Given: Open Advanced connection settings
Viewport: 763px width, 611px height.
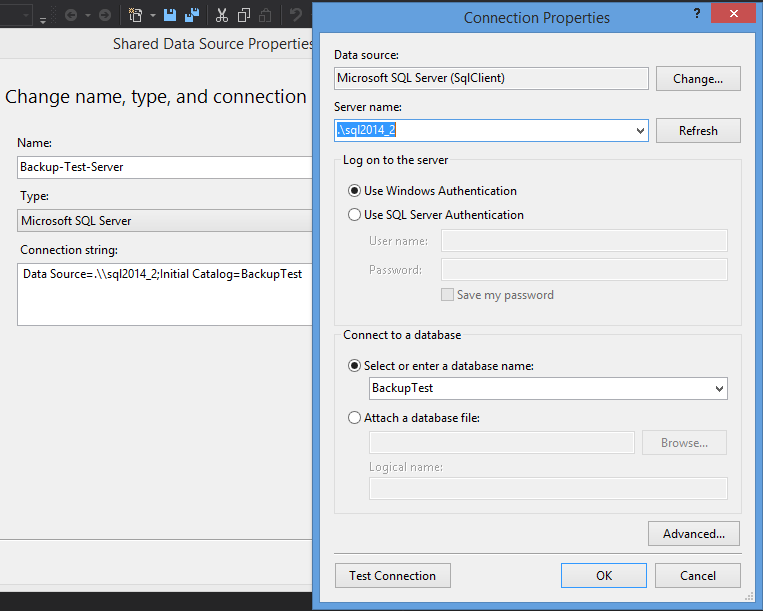Looking at the screenshot, I should point(693,533).
